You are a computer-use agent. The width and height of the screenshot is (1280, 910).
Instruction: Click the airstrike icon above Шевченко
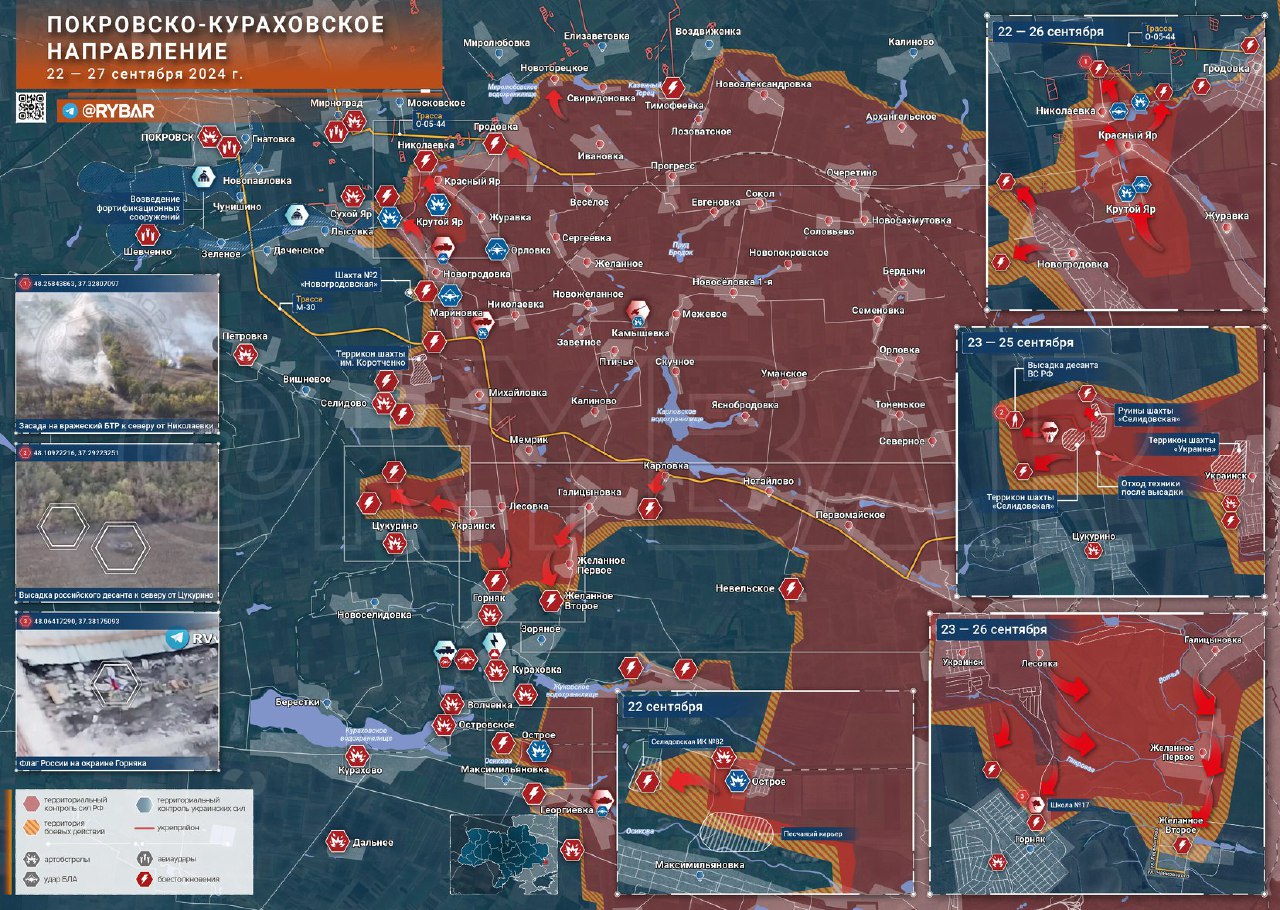pos(148,234)
